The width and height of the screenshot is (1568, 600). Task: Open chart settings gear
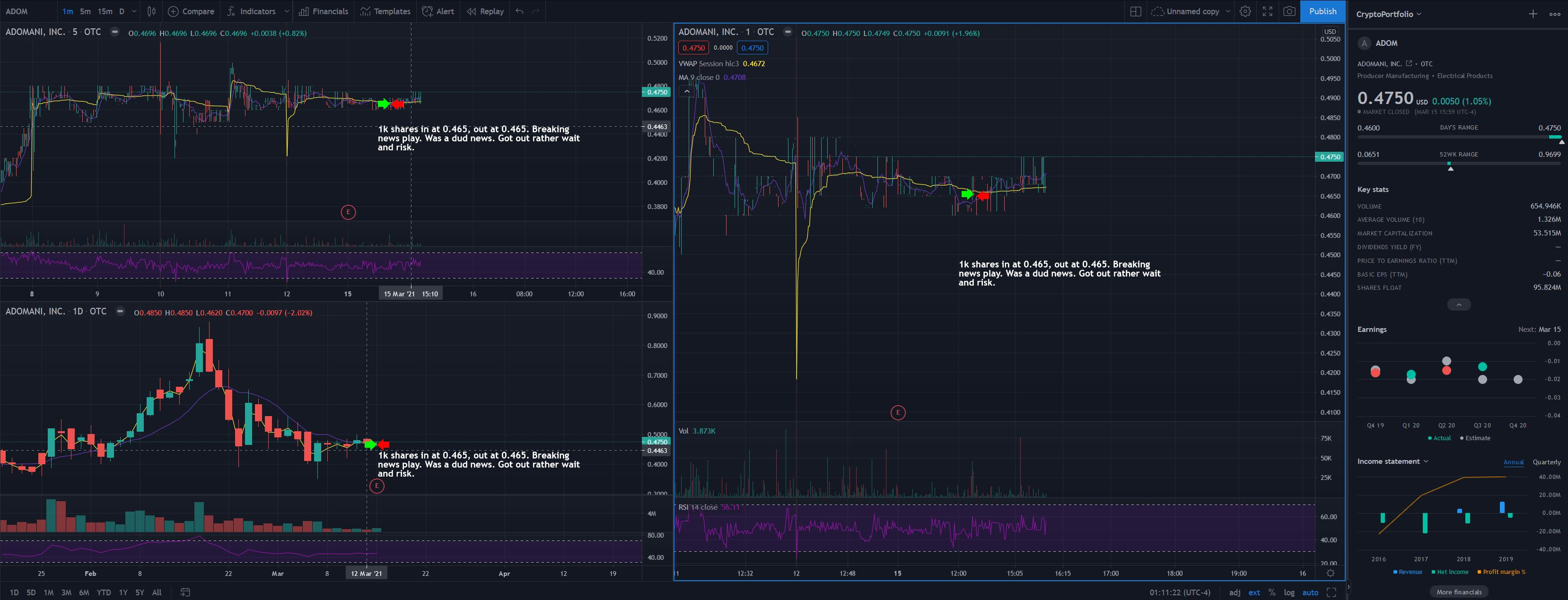pyautogui.click(x=1245, y=11)
